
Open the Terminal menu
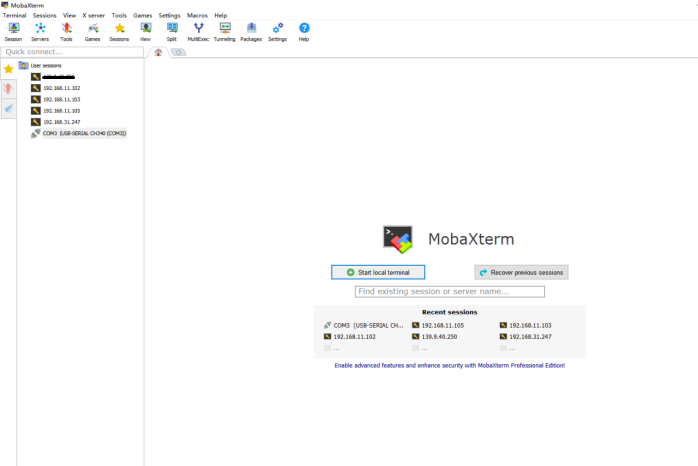click(x=15, y=15)
